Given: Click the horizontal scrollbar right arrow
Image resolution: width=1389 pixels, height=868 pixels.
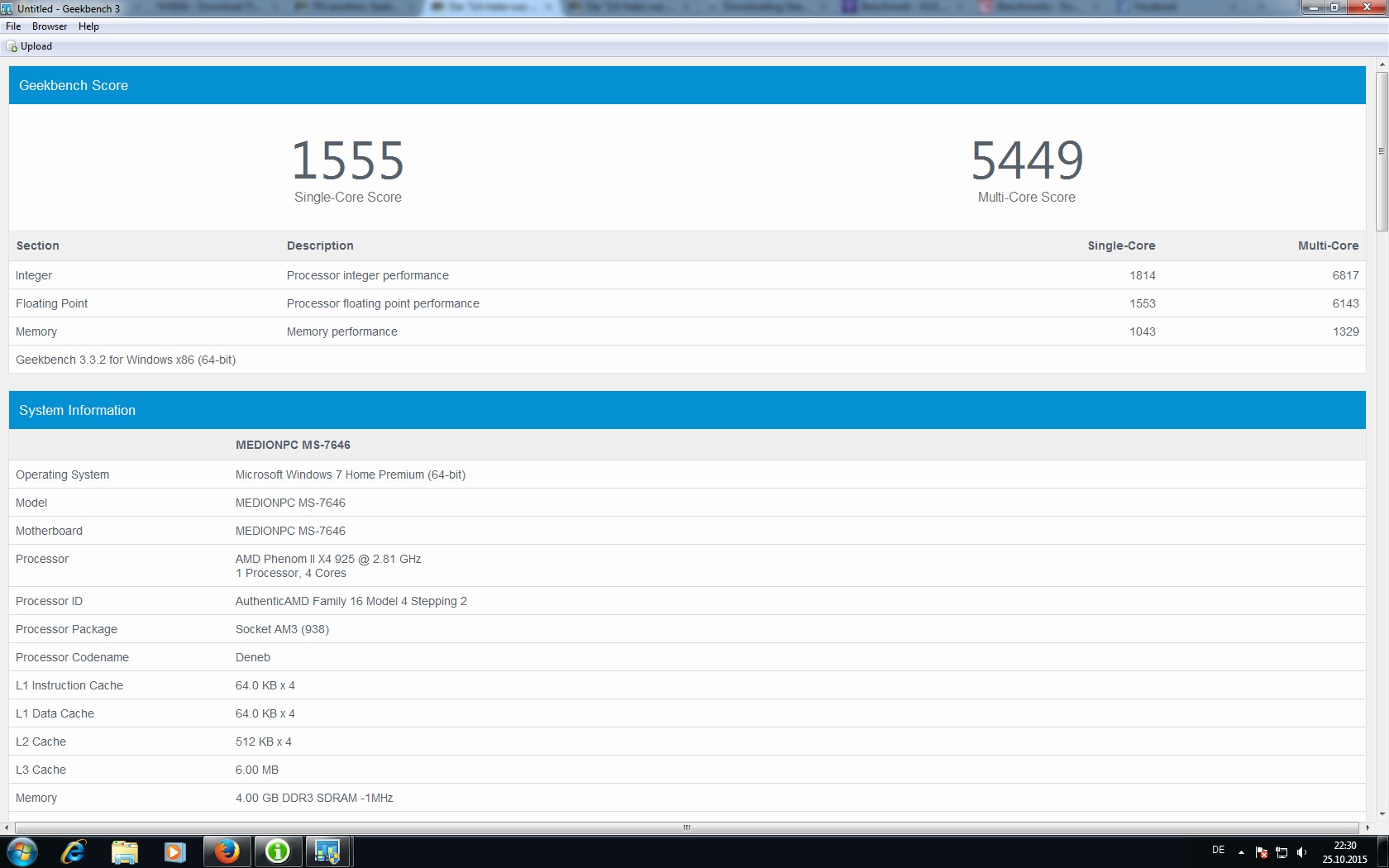Looking at the screenshot, I should tap(1368, 827).
